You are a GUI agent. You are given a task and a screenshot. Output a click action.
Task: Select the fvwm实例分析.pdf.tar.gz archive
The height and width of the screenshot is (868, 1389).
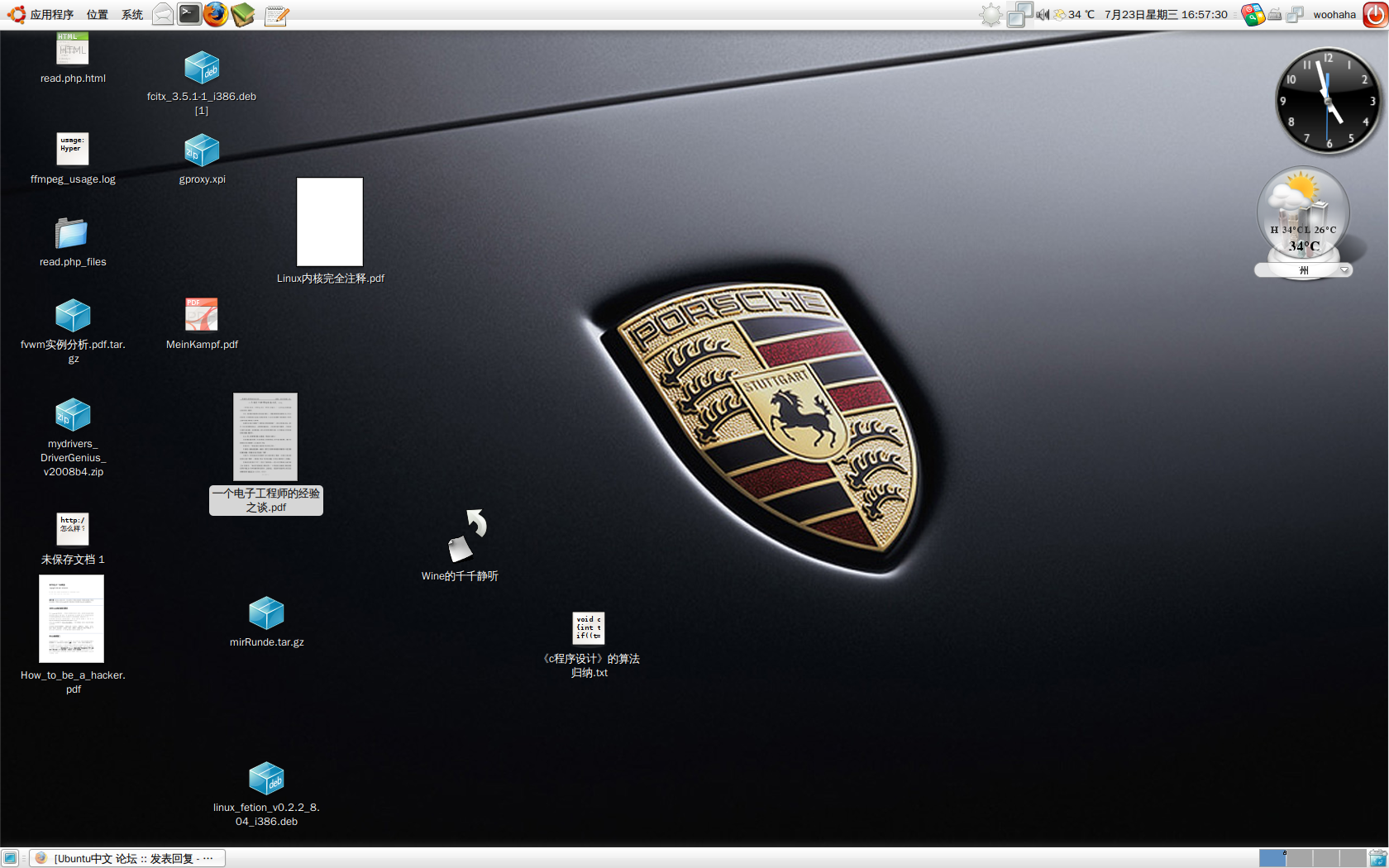[73, 316]
